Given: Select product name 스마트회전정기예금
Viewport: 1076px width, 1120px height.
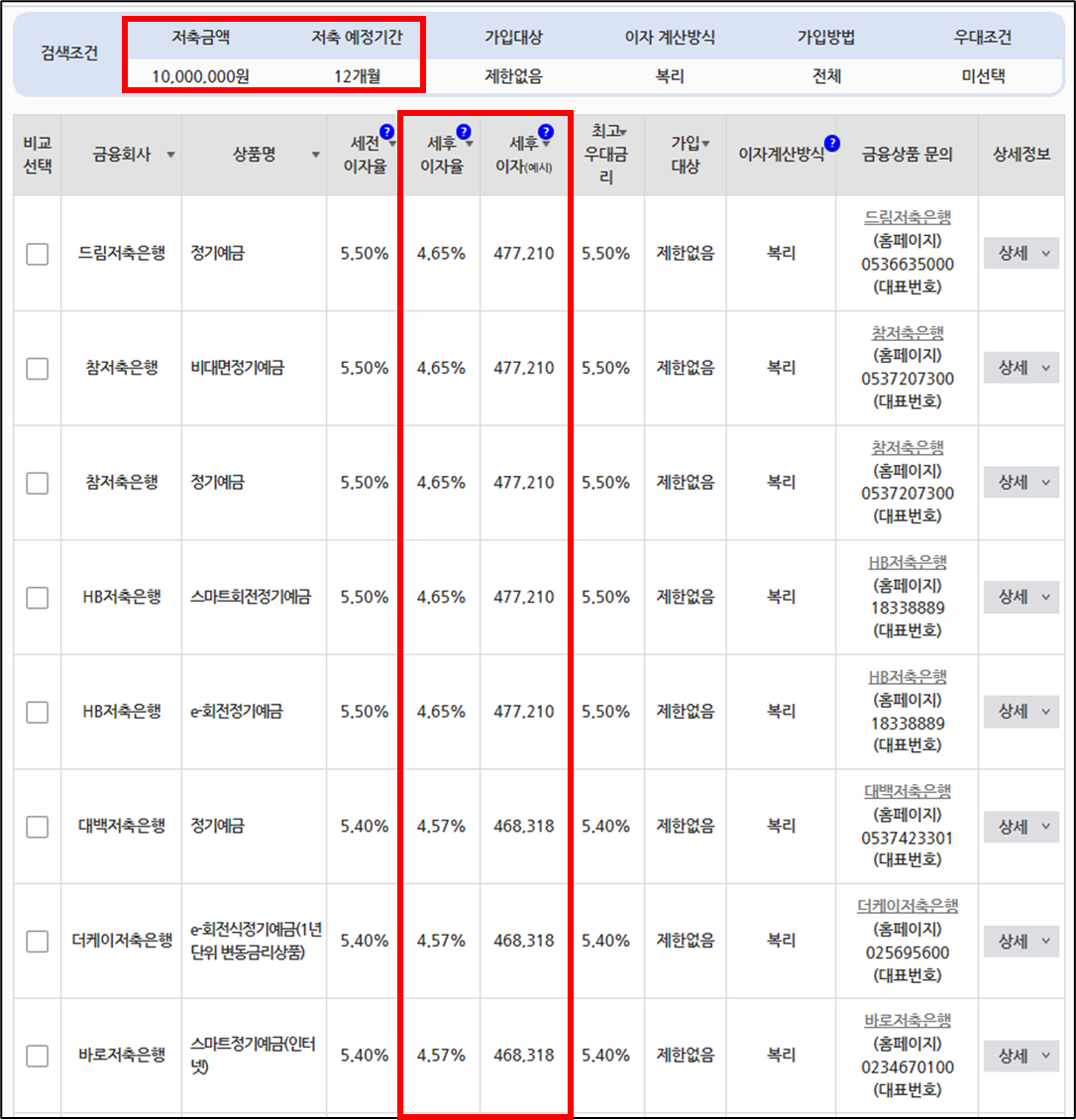Looking at the screenshot, I should pos(251,597).
